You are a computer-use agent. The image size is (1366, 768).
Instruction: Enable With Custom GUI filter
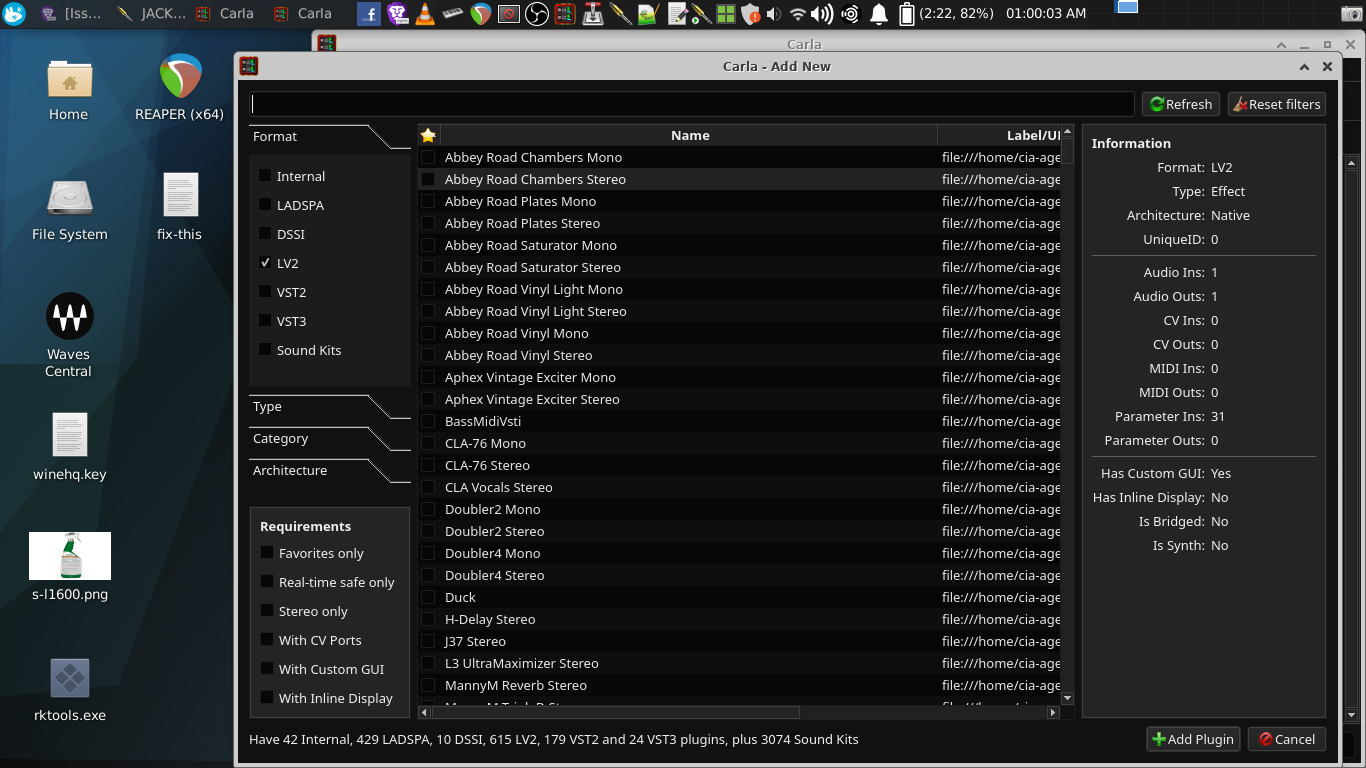tap(267, 669)
